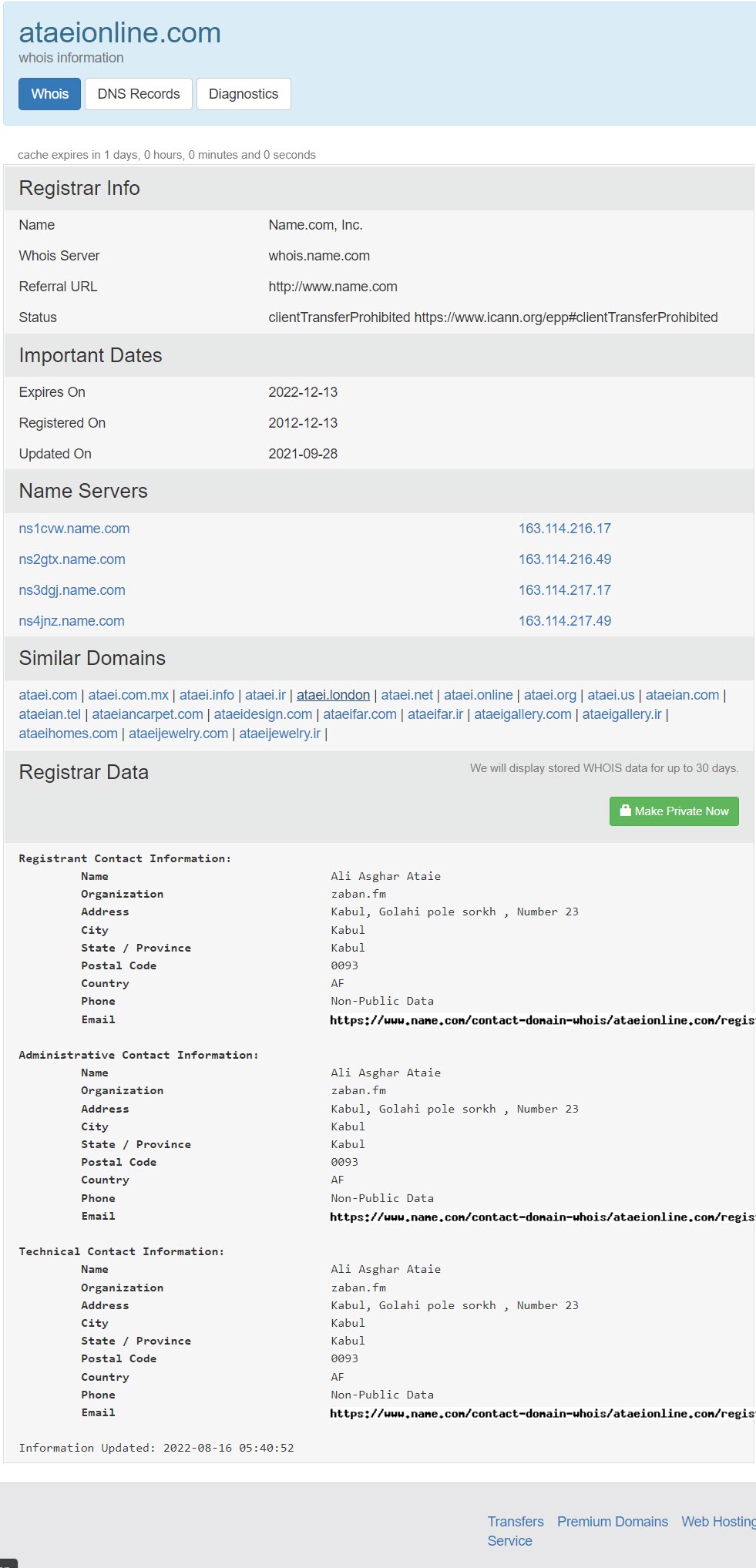Open similar domain ataeigallery.com
Image resolution: width=756 pixels, height=1568 pixels.
point(522,714)
